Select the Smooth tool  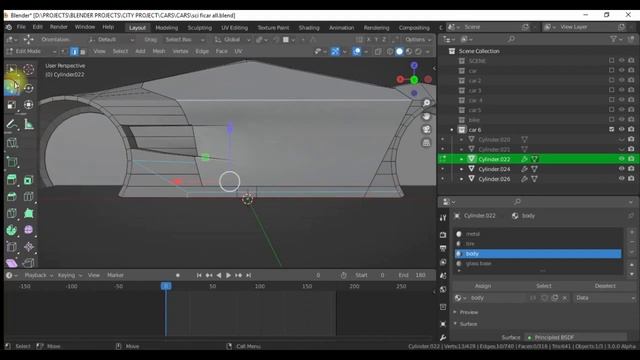pyautogui.click(x=29, y=230)
